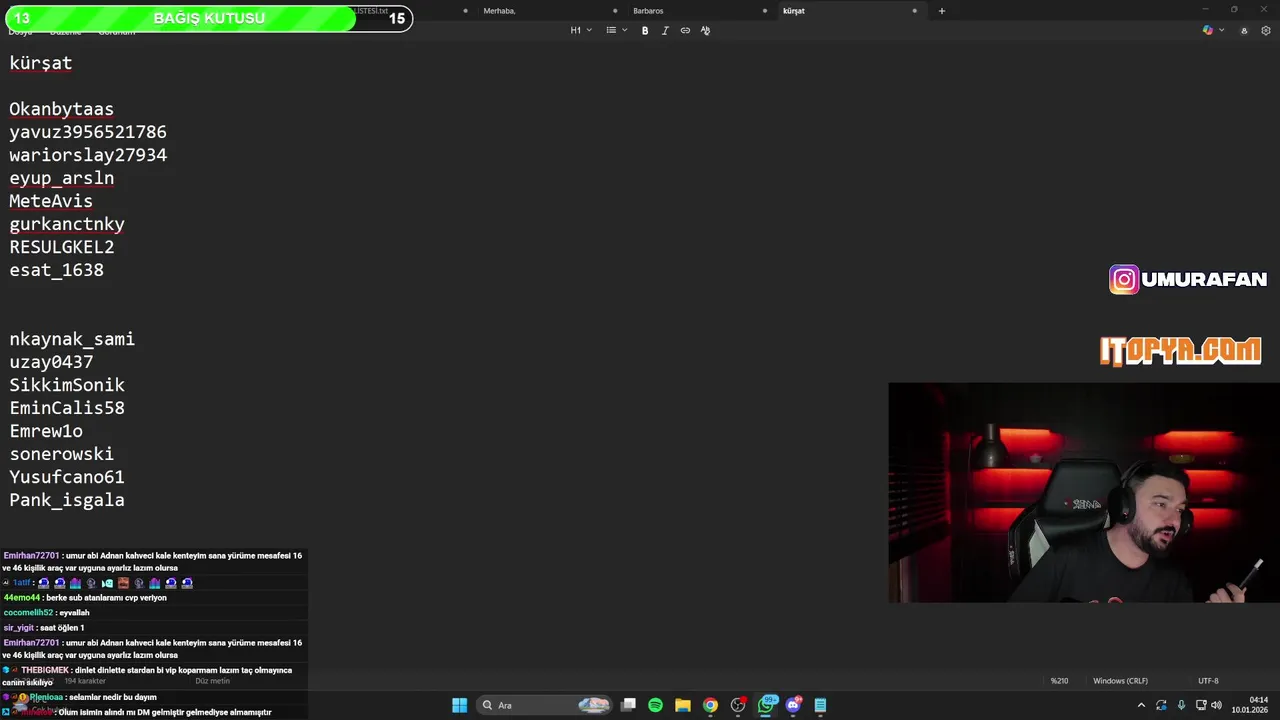Click the line sonerowski
The width and height of the screenshot is (1280, 720).
[62, 454]
